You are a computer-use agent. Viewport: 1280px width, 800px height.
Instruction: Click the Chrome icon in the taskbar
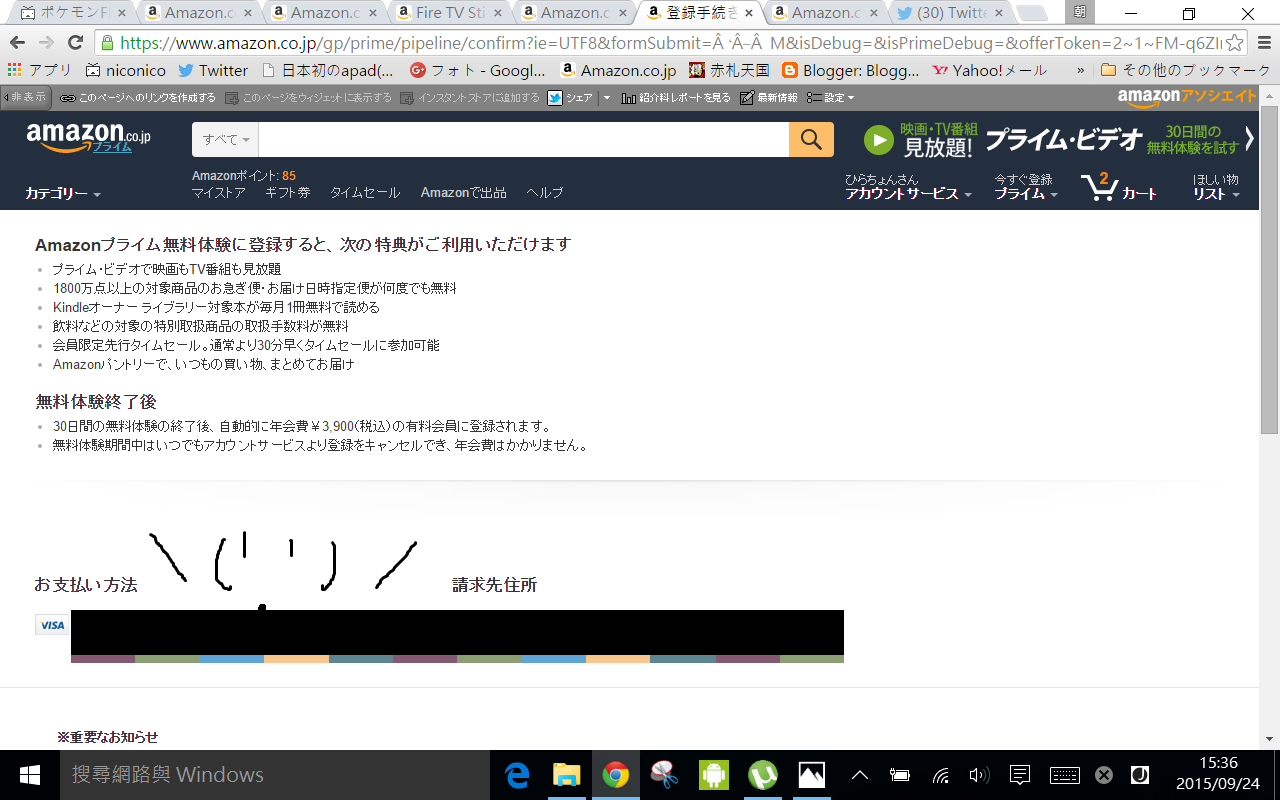[x=615, y=775]
